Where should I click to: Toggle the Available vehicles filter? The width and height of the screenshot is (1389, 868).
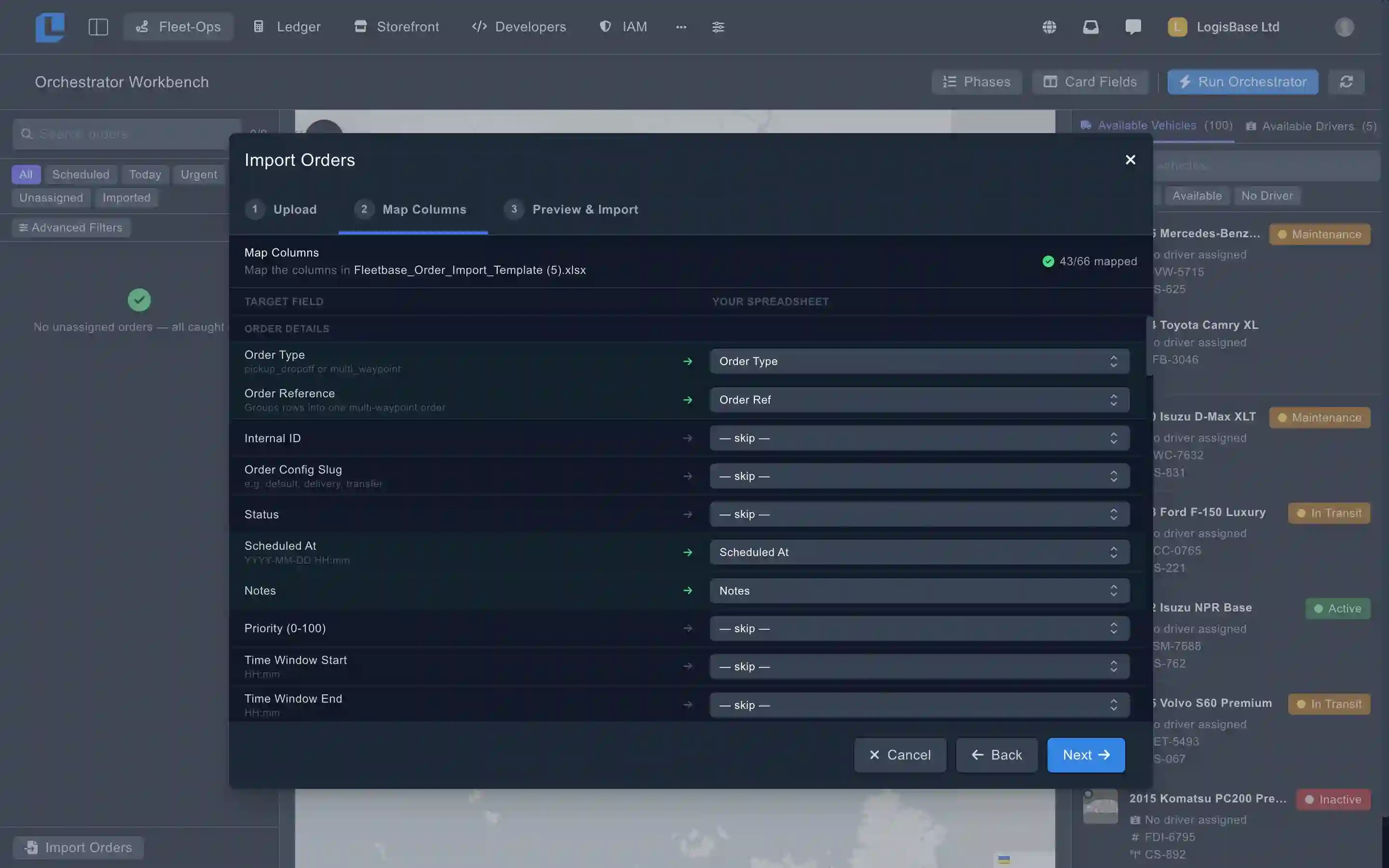click(1197, 196)
